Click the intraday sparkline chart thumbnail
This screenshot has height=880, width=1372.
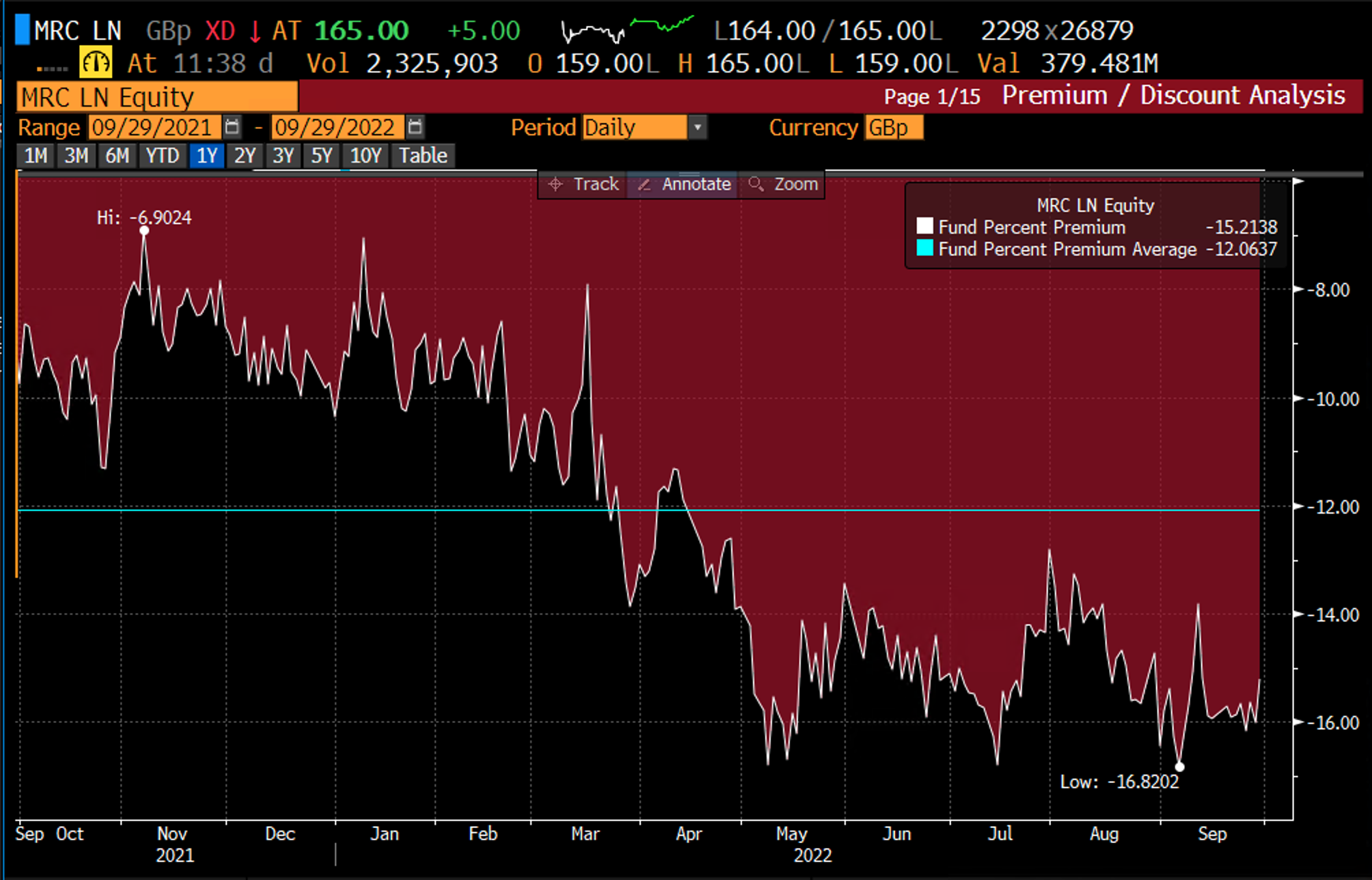pos(627,30)
